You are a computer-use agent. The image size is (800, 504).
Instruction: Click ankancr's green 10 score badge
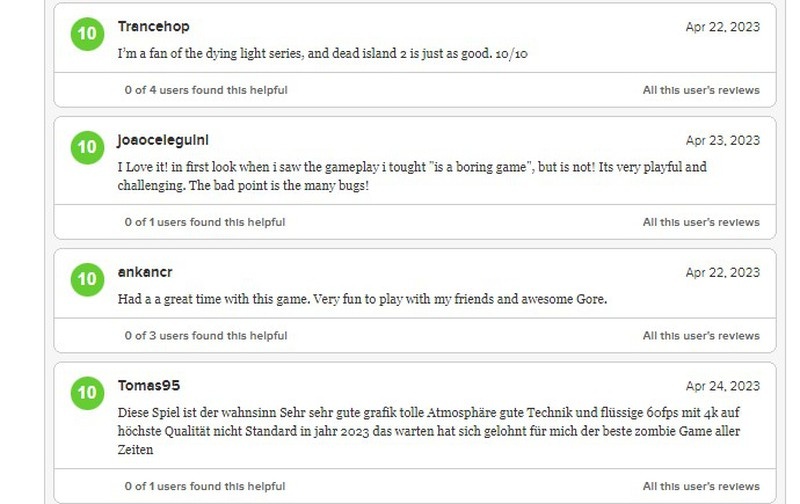click(x=87, y=280)
